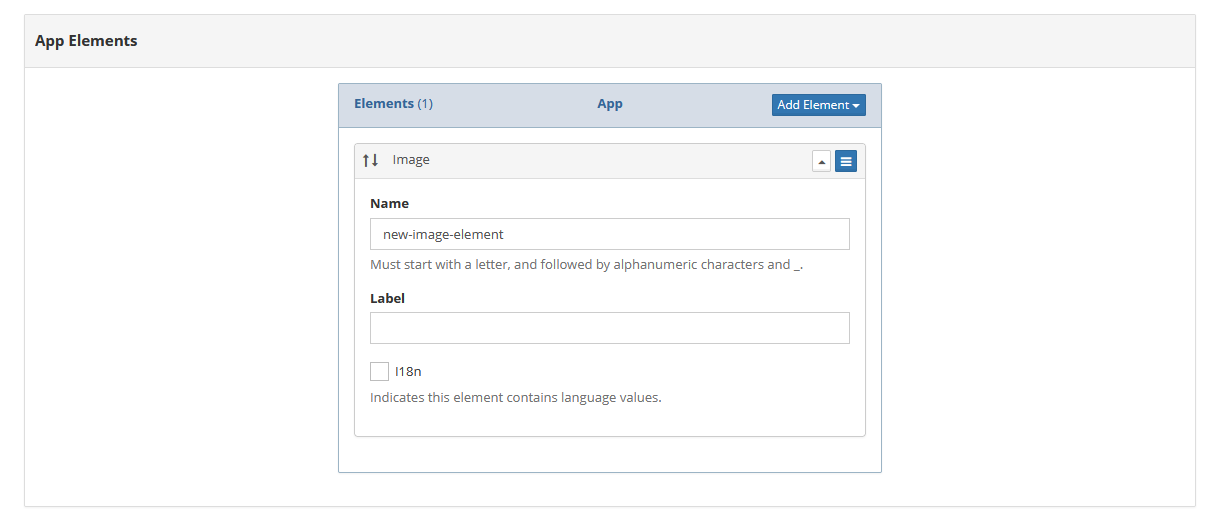Click blank area below the Image card

pyautogui.click(x=610, y=454)
